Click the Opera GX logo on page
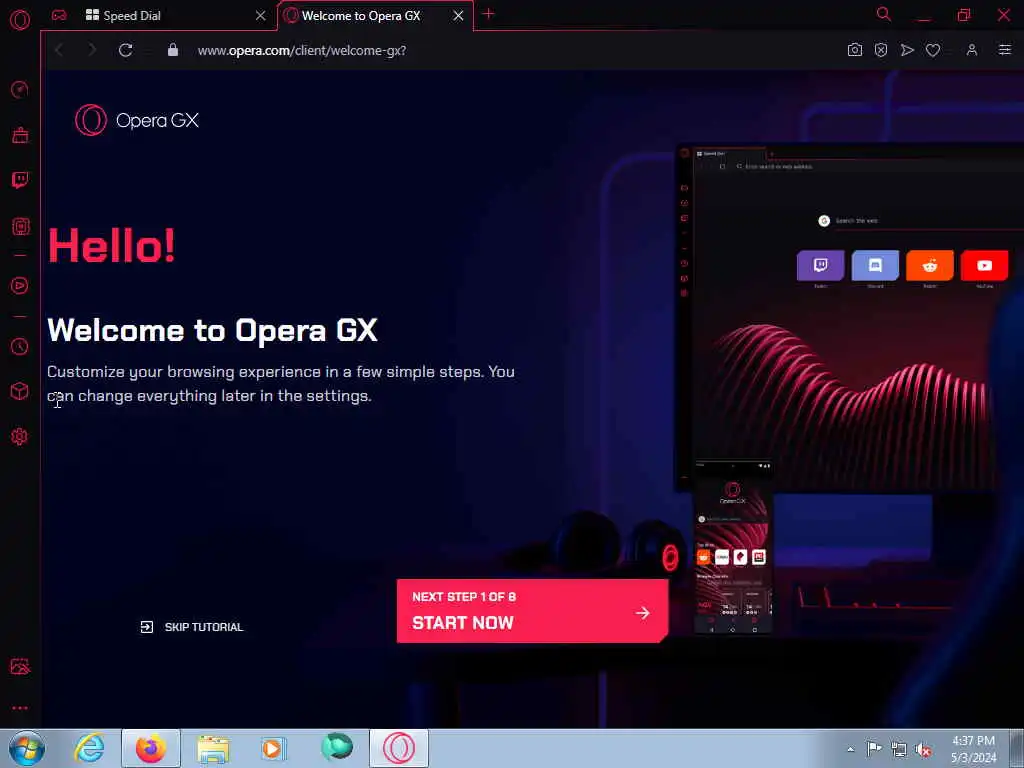This screenshot has width=1024, height=768. tap(137, 120)
